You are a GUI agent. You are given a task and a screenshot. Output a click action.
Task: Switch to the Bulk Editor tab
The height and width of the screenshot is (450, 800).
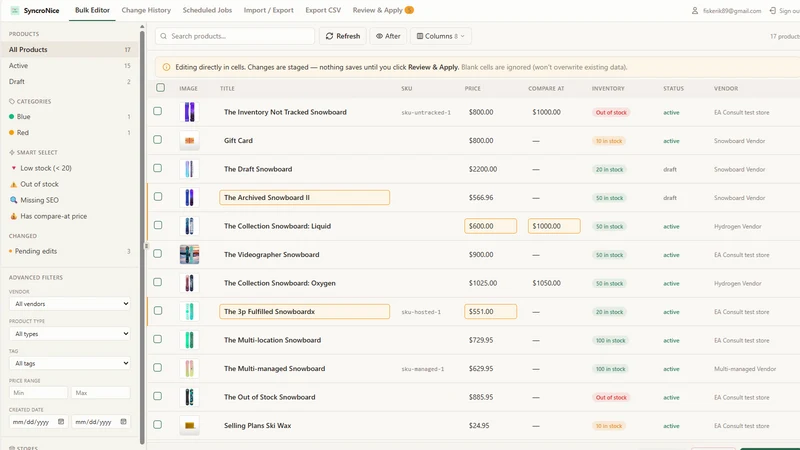coord(92,10)
